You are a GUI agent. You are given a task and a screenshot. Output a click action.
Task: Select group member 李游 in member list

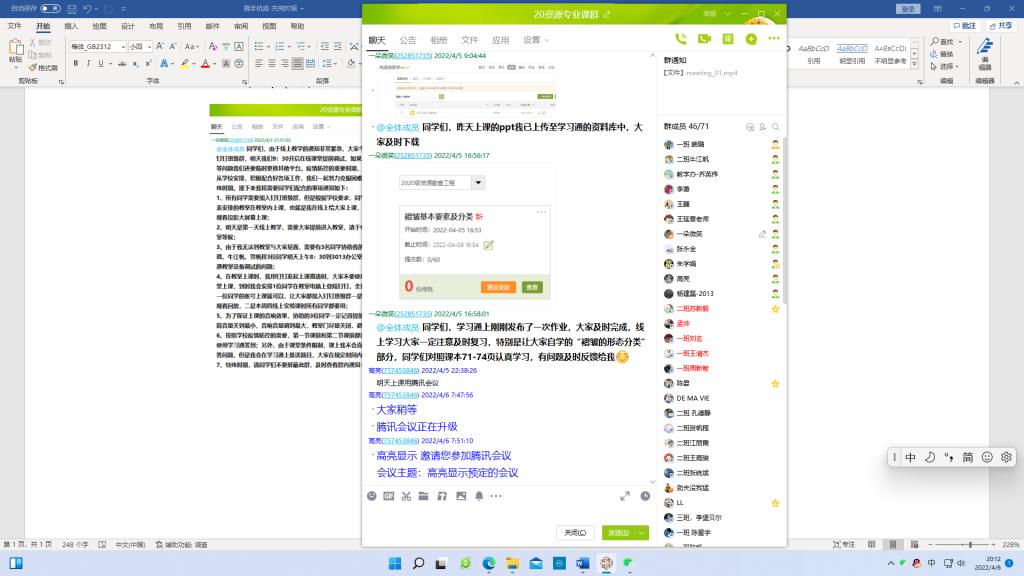tap(684, 188)
